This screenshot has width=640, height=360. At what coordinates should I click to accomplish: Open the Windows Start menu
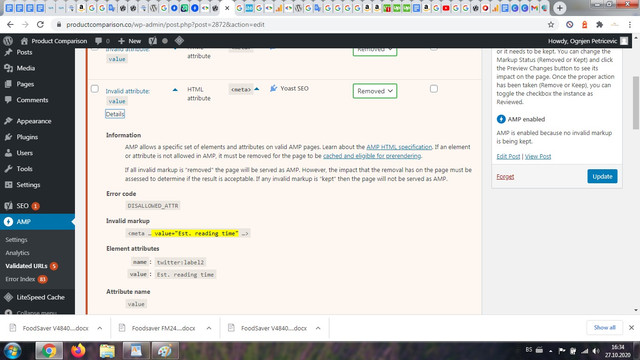click(13, 351)
